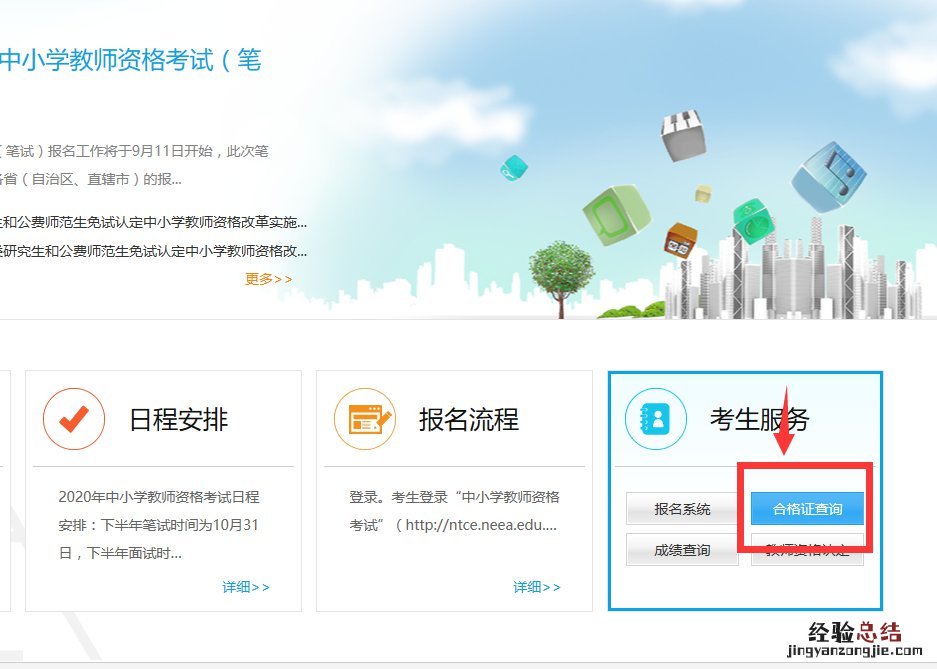Viewport: 937px width, 669px height.
Task: Click text 安排：下半年笔试时间为10月31
Action: (x=158, y=525)
